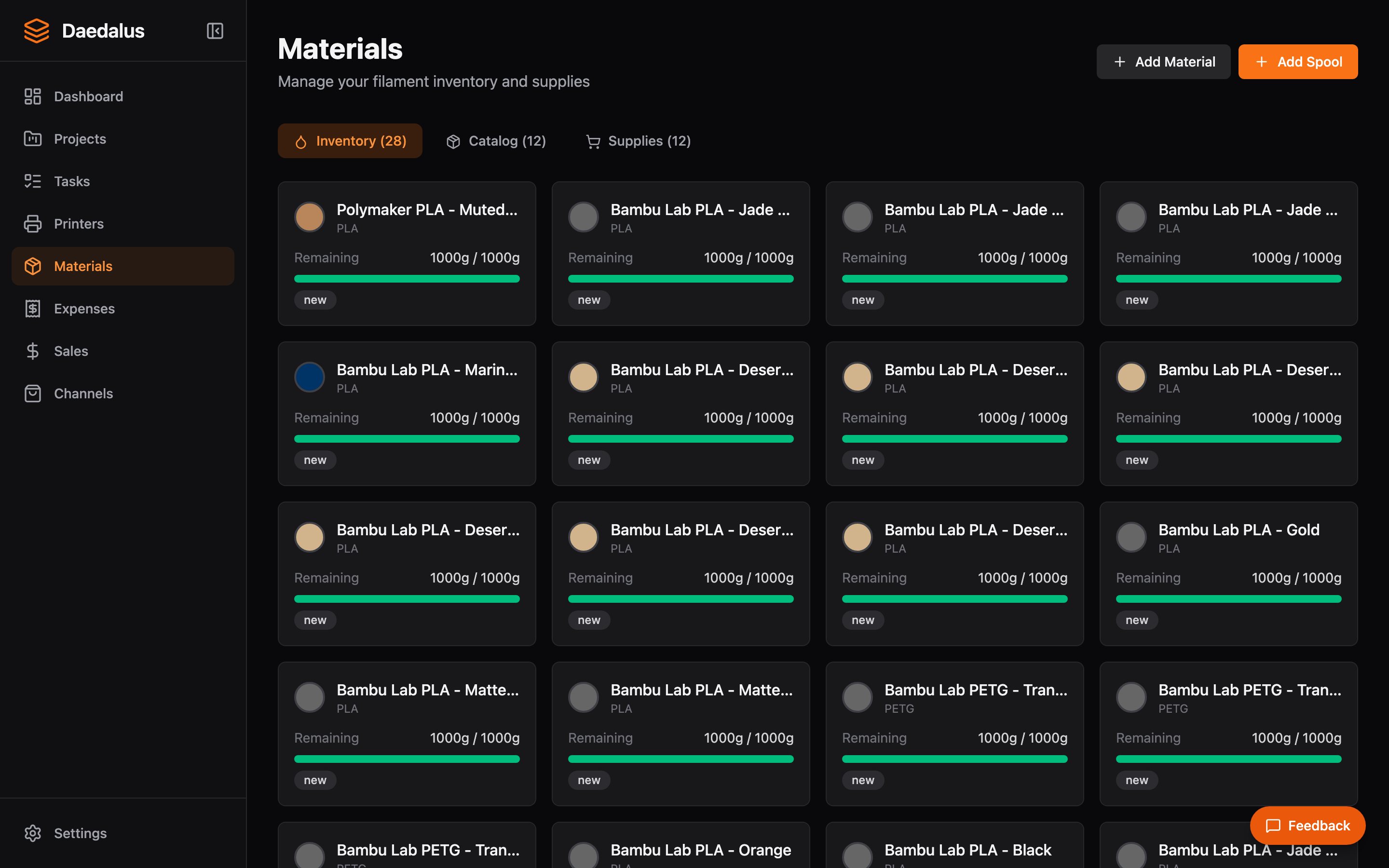Open the Tasks section
1389x868 pixels.
click(72, 181)
